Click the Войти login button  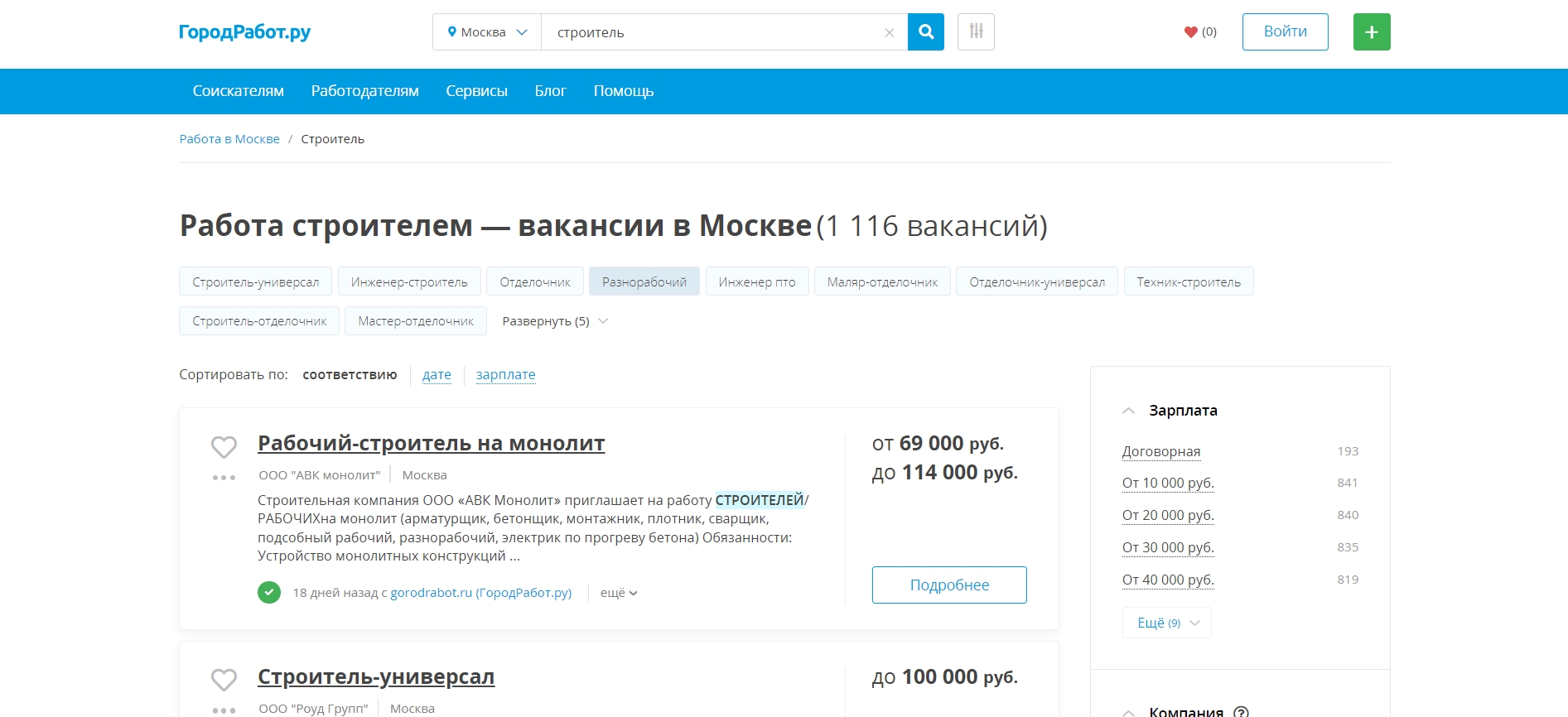[1286, 32]
